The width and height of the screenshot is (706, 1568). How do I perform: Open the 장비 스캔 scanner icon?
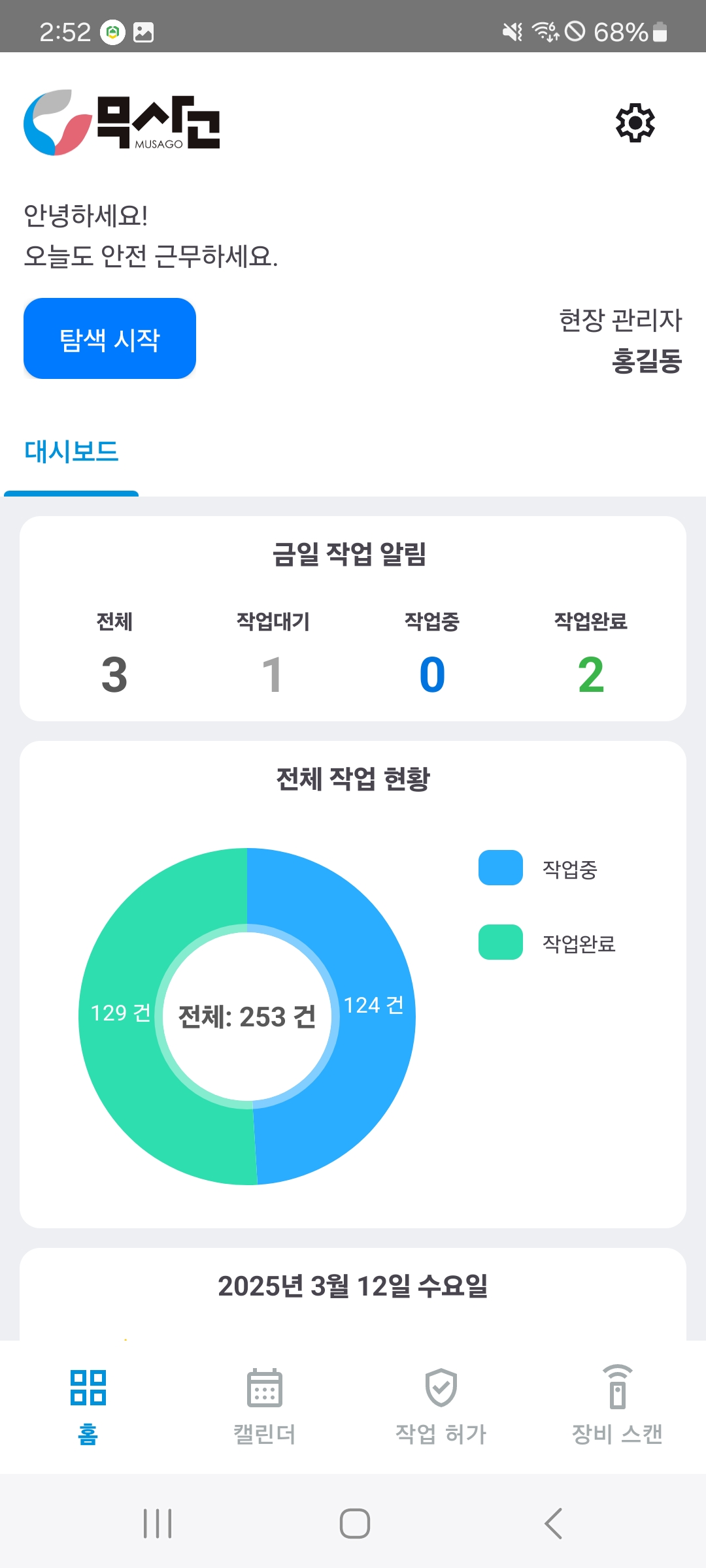coord(618,1388)
